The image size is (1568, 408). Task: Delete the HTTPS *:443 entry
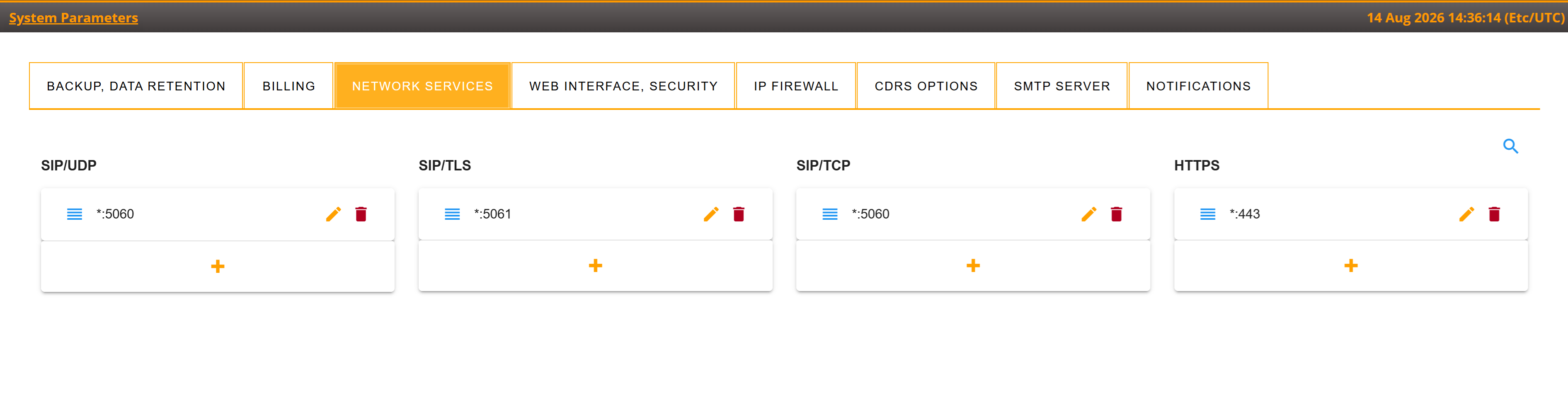[x=1494, y=214]
